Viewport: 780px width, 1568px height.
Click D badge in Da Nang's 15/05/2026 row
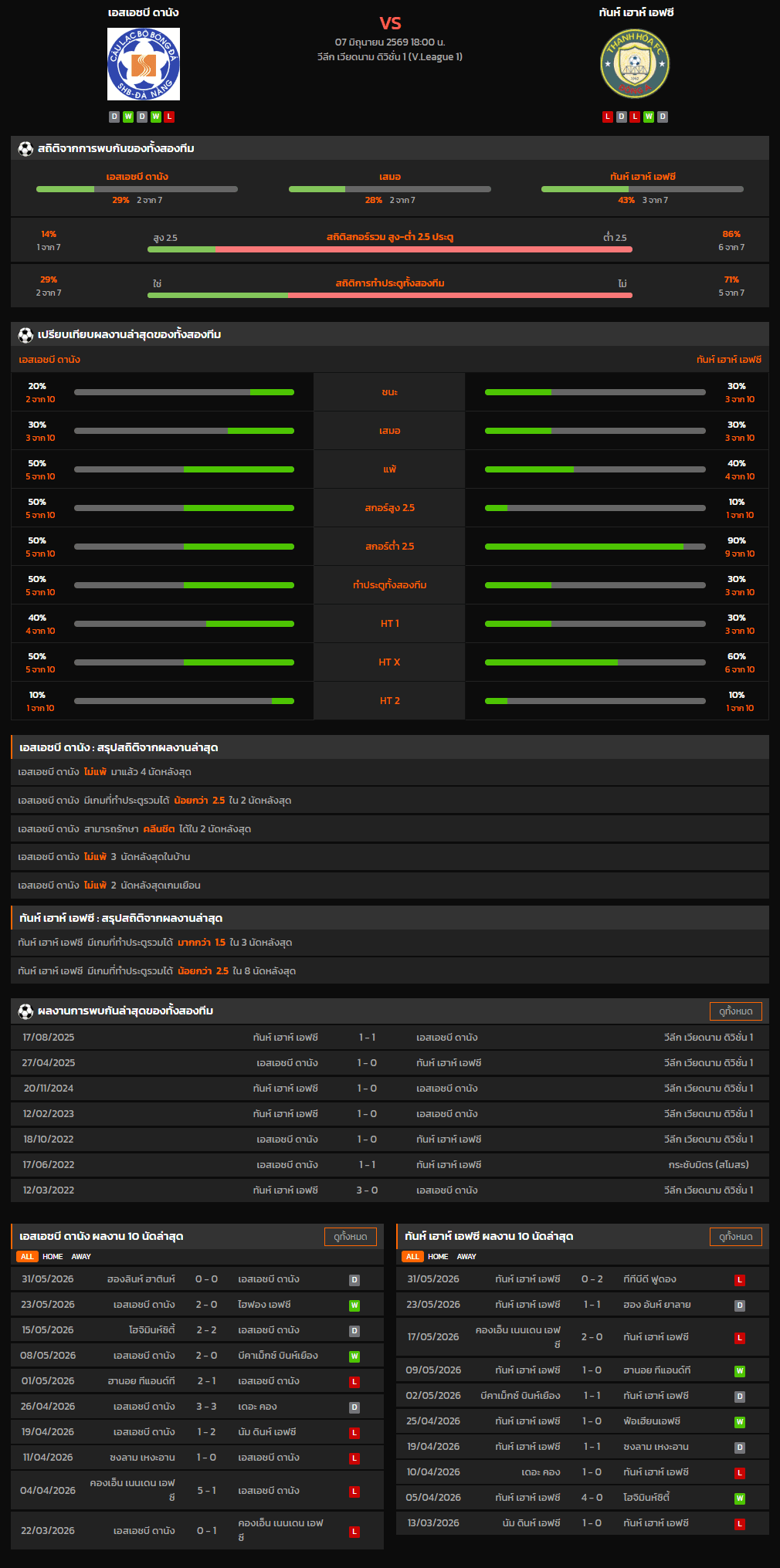pos(354,1331)
